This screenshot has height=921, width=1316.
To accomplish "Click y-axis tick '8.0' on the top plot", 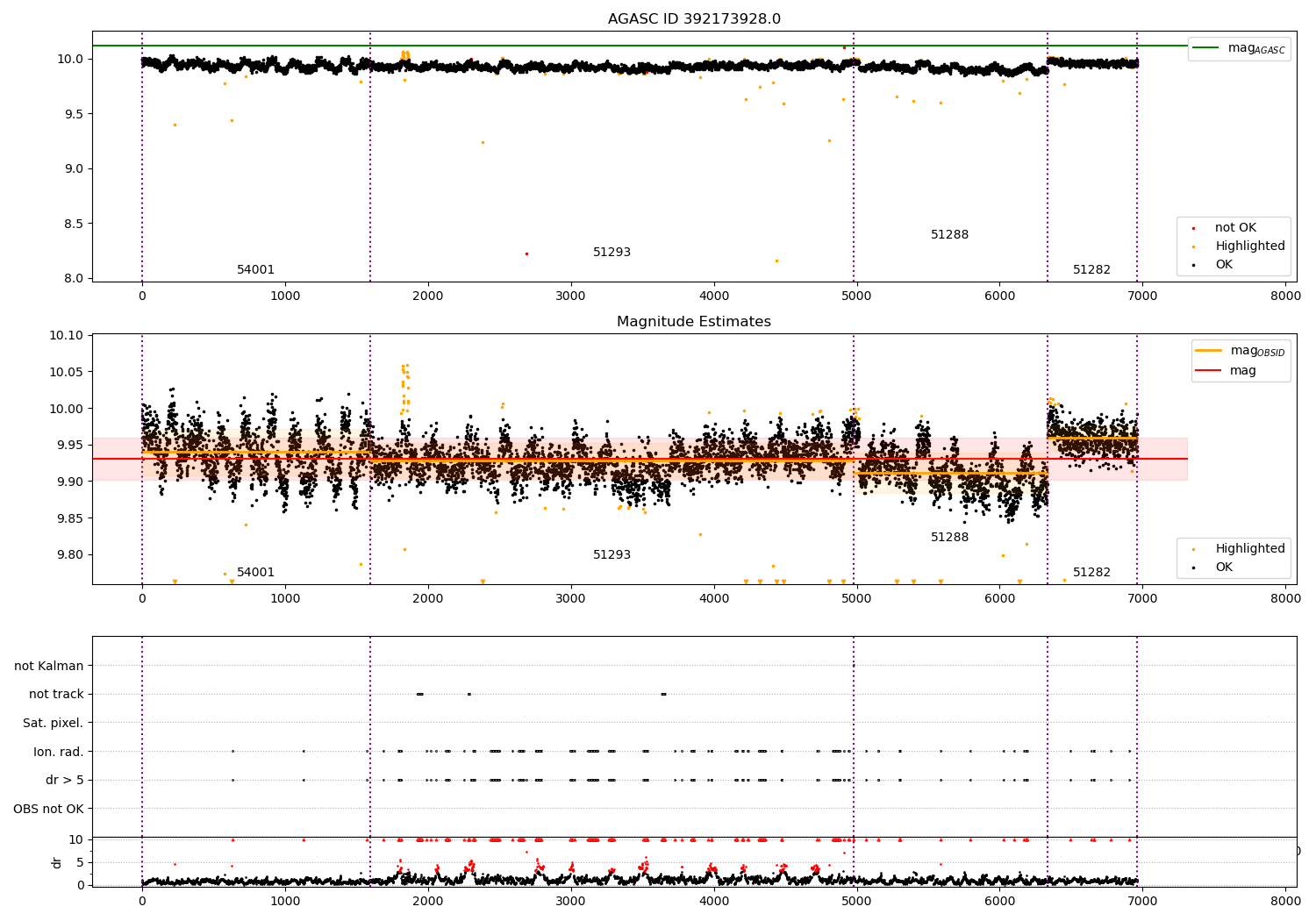I will point(72,279).
